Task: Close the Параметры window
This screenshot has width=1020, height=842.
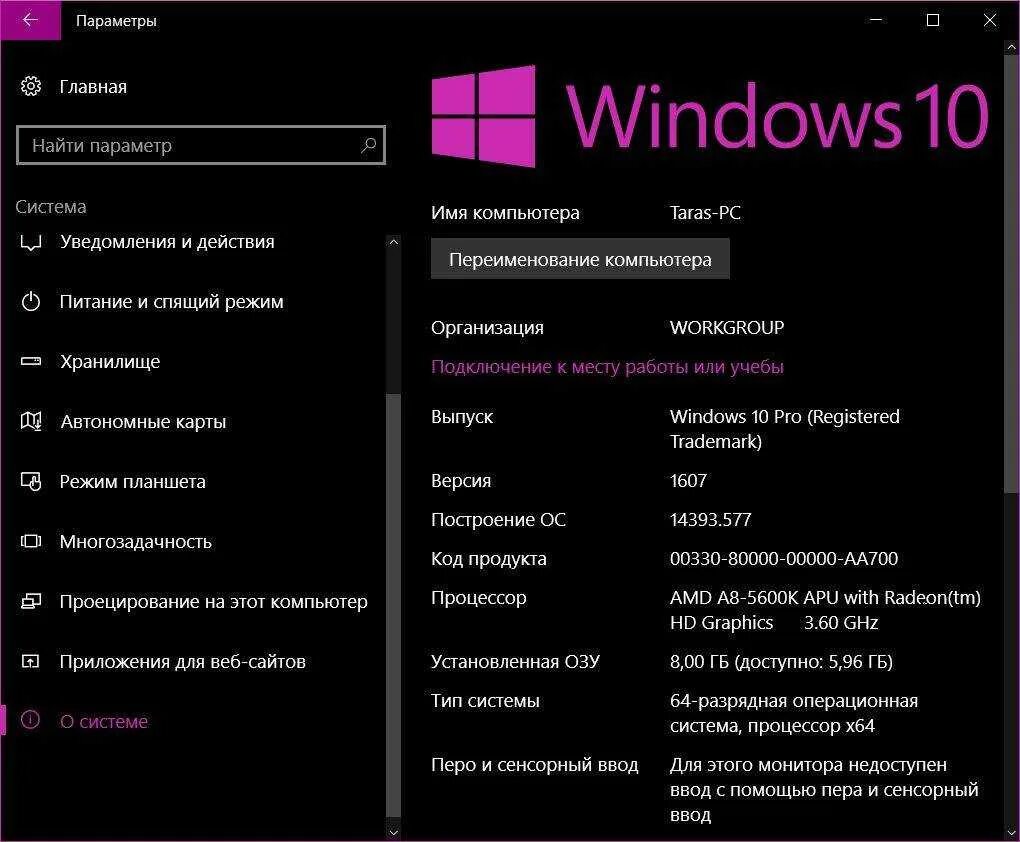Action: click(x=989, y=20)
